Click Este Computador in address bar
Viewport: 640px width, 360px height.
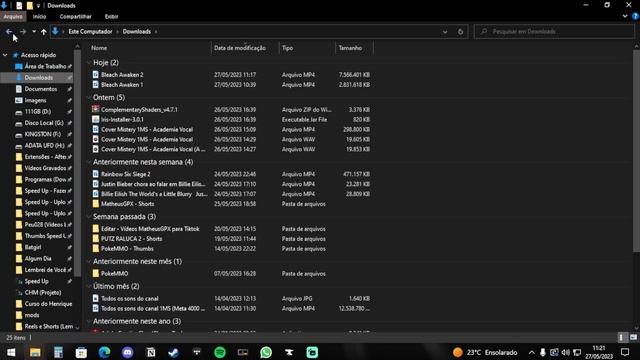pyautogui.click(x=90, y=31)
